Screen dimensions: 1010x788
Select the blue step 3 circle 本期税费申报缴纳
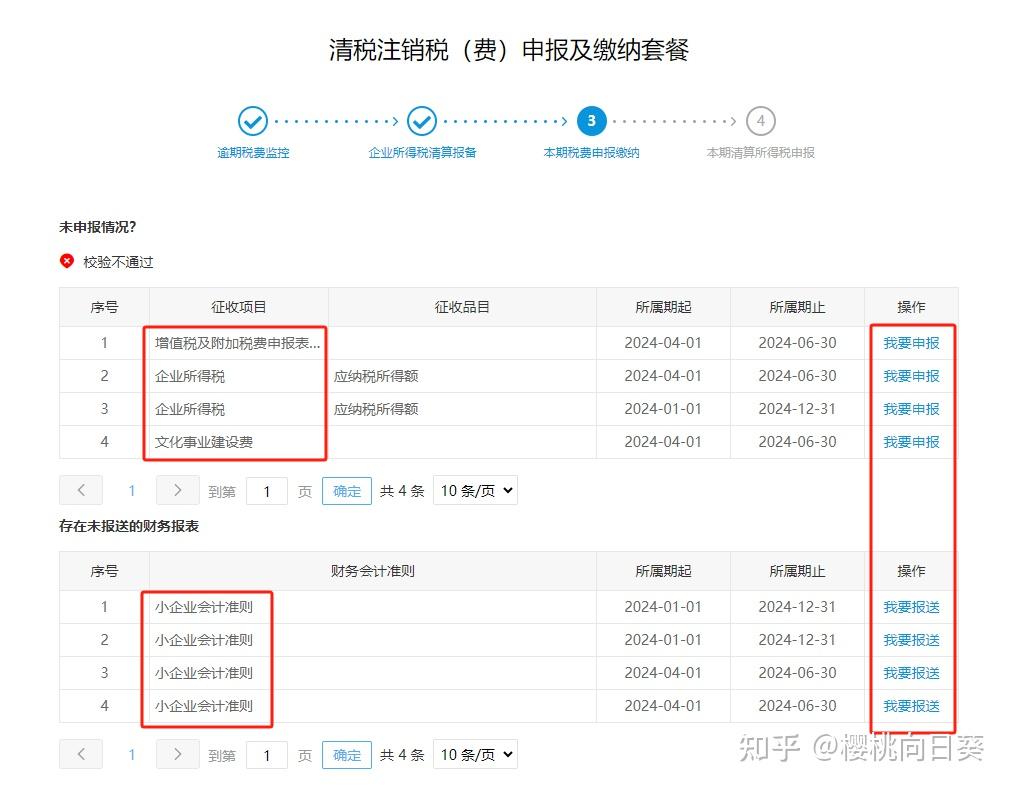[x=591, y=120]
